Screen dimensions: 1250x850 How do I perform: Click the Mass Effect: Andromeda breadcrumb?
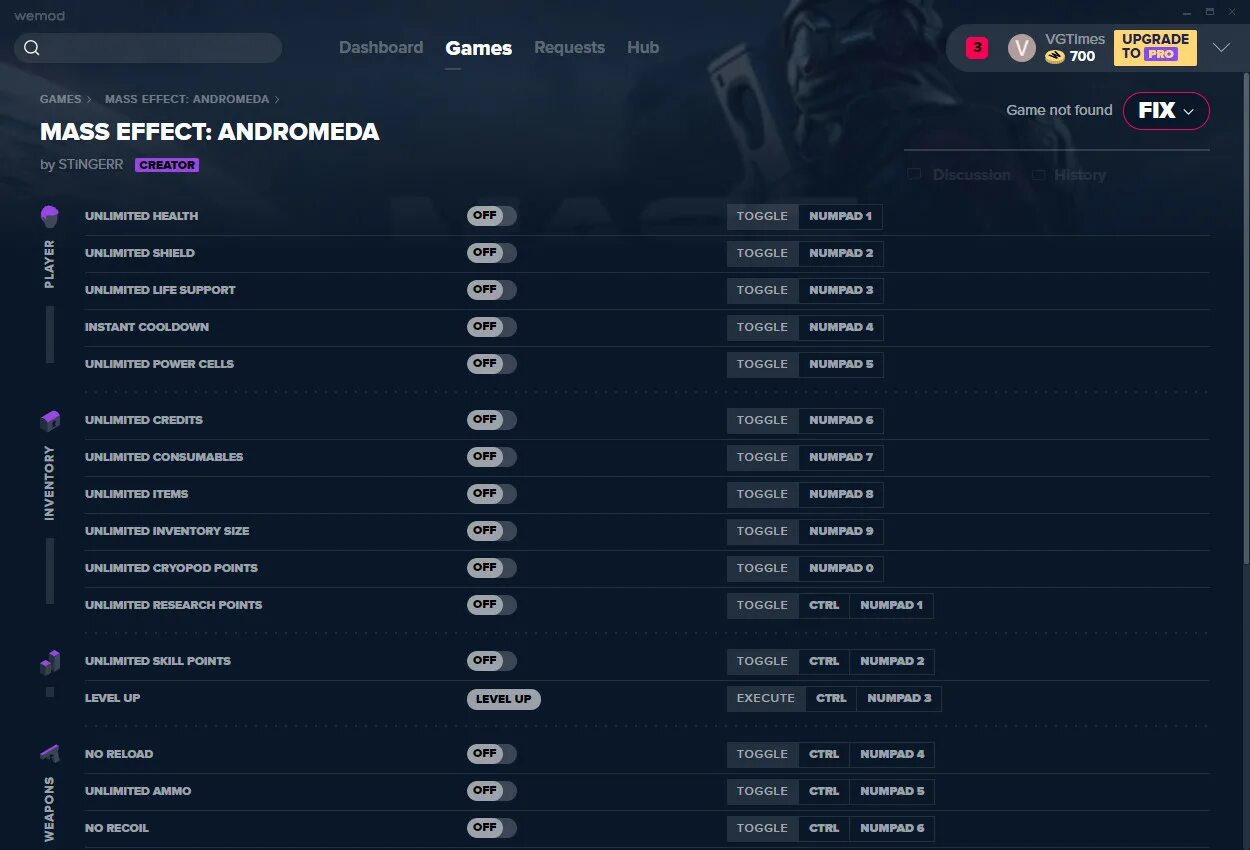coord(187,99)
